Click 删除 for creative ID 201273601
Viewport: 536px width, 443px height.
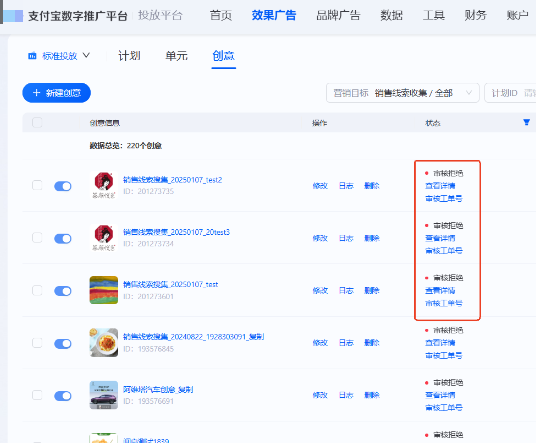[x=372, y=291]
